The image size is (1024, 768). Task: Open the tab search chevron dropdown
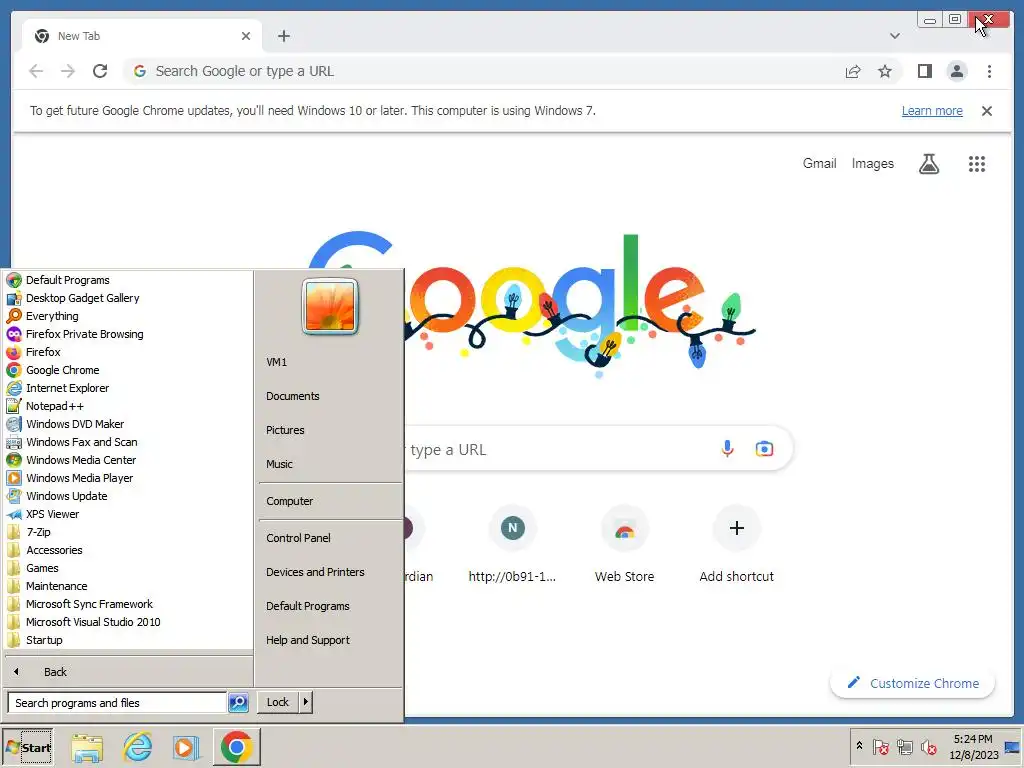[x=895, y=36]
